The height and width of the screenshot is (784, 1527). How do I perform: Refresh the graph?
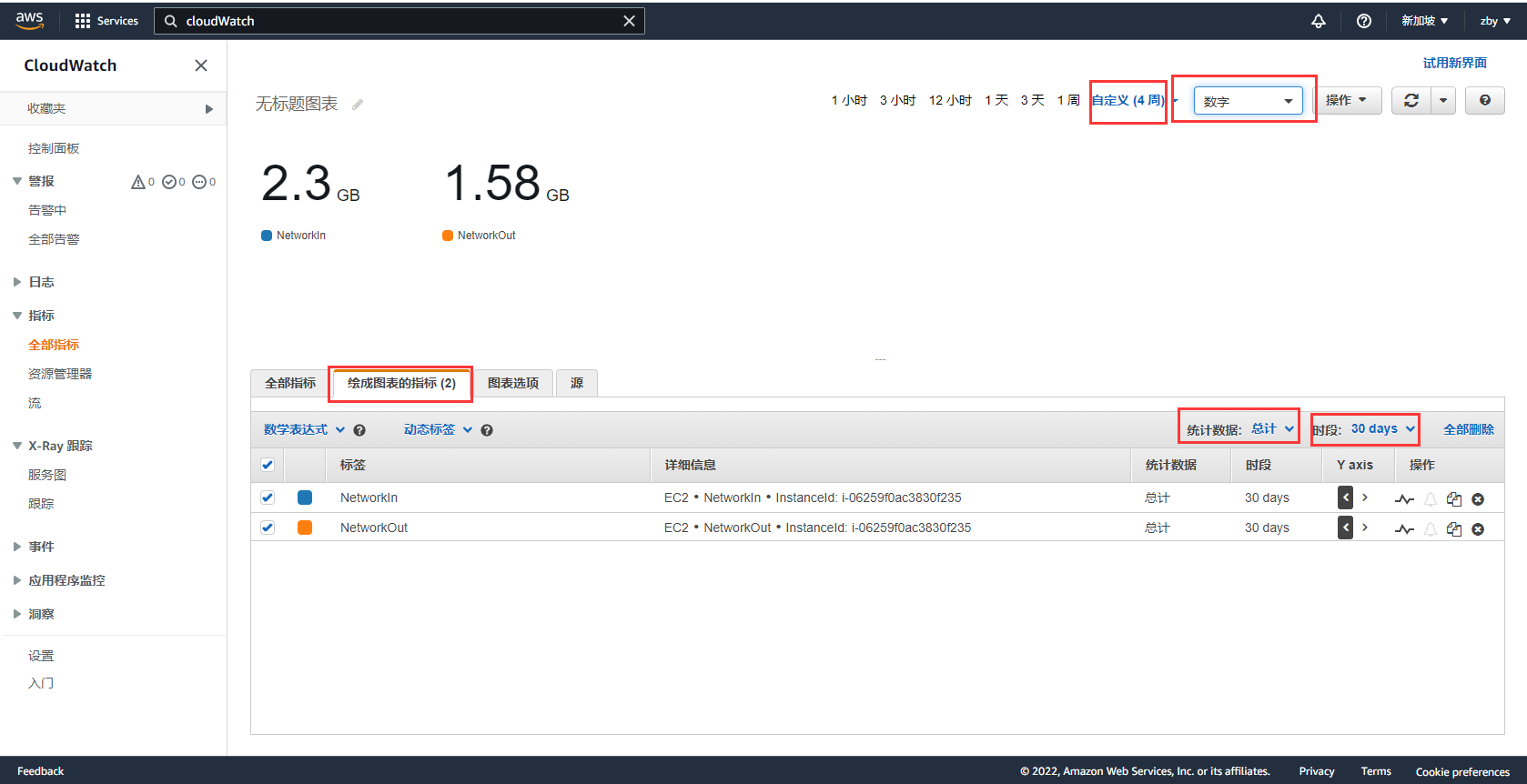[x=1411, y=100]
